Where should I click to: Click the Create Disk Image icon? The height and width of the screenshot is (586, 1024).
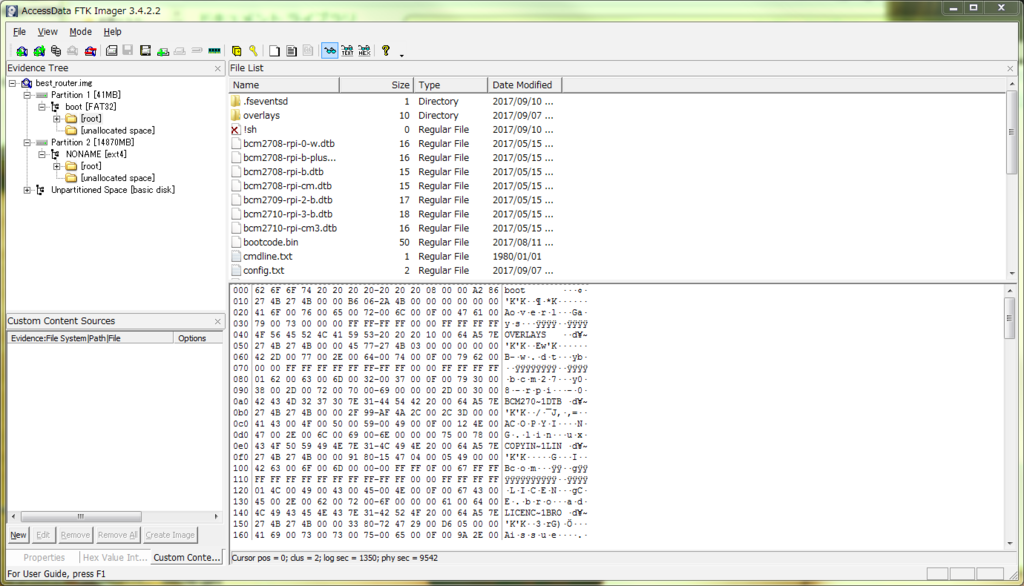pyautogui.click(x=112, y=51)
